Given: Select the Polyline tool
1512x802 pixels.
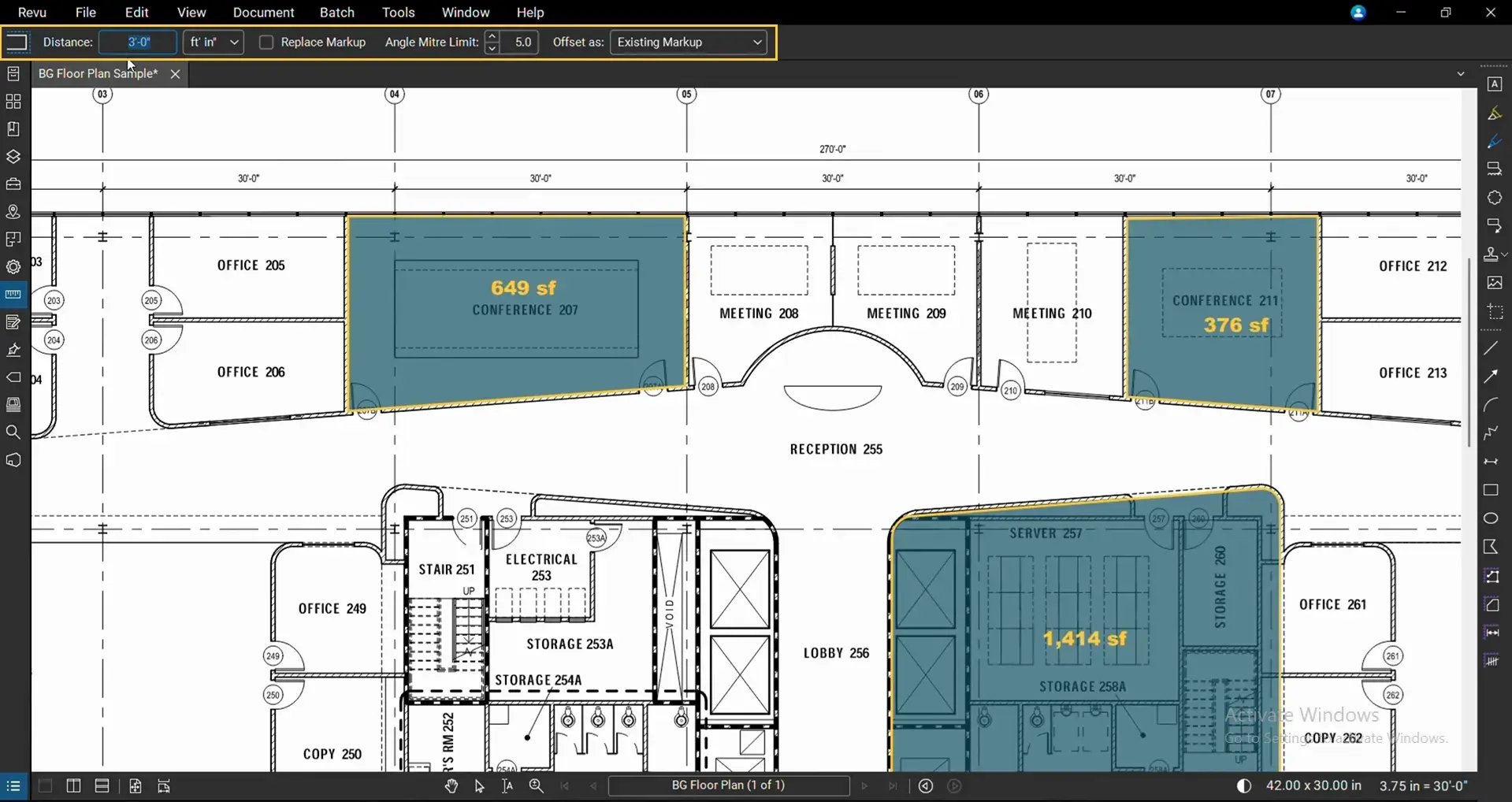Looking at the screenshot, I should pyautogui.click(x=1492, y=433).
